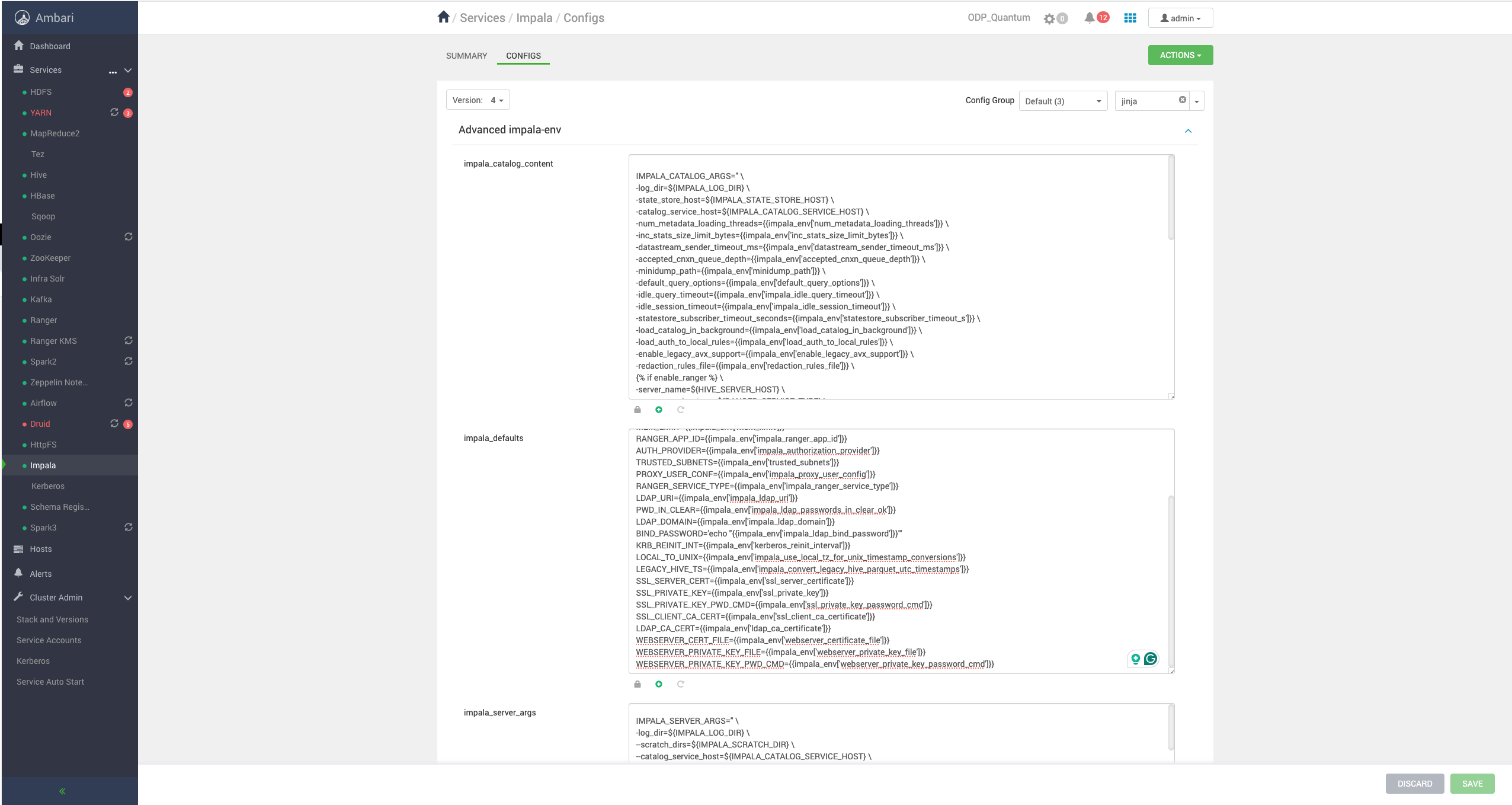Click the Spark2 restart-required icon
This screenshot has height=805, width=1512.
pyautogui.click(x=128, y=361)
